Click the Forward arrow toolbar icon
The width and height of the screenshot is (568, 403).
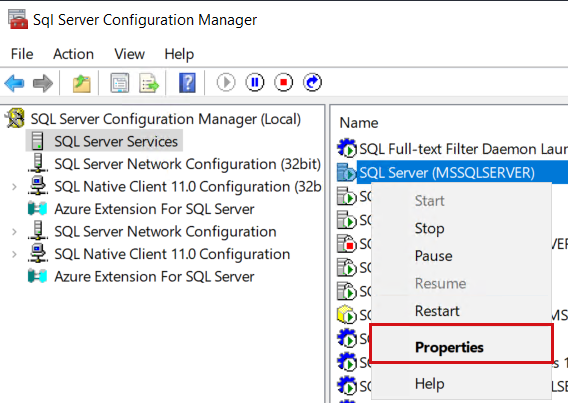(x=43, y=83)
